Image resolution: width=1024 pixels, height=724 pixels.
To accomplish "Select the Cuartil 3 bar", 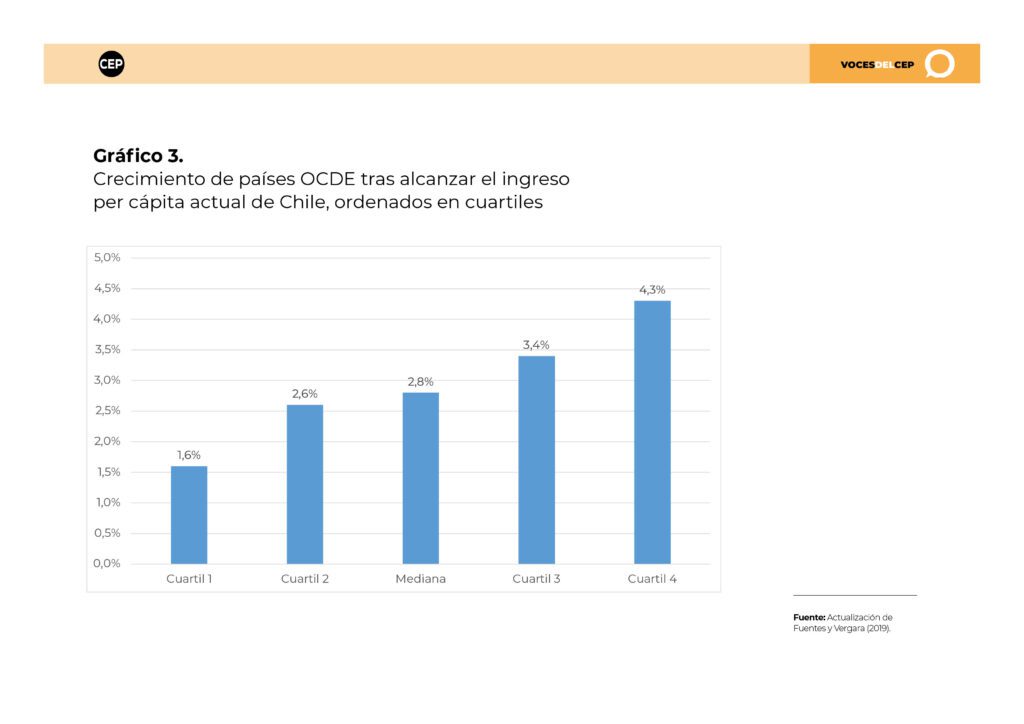I will pos(537,460).
